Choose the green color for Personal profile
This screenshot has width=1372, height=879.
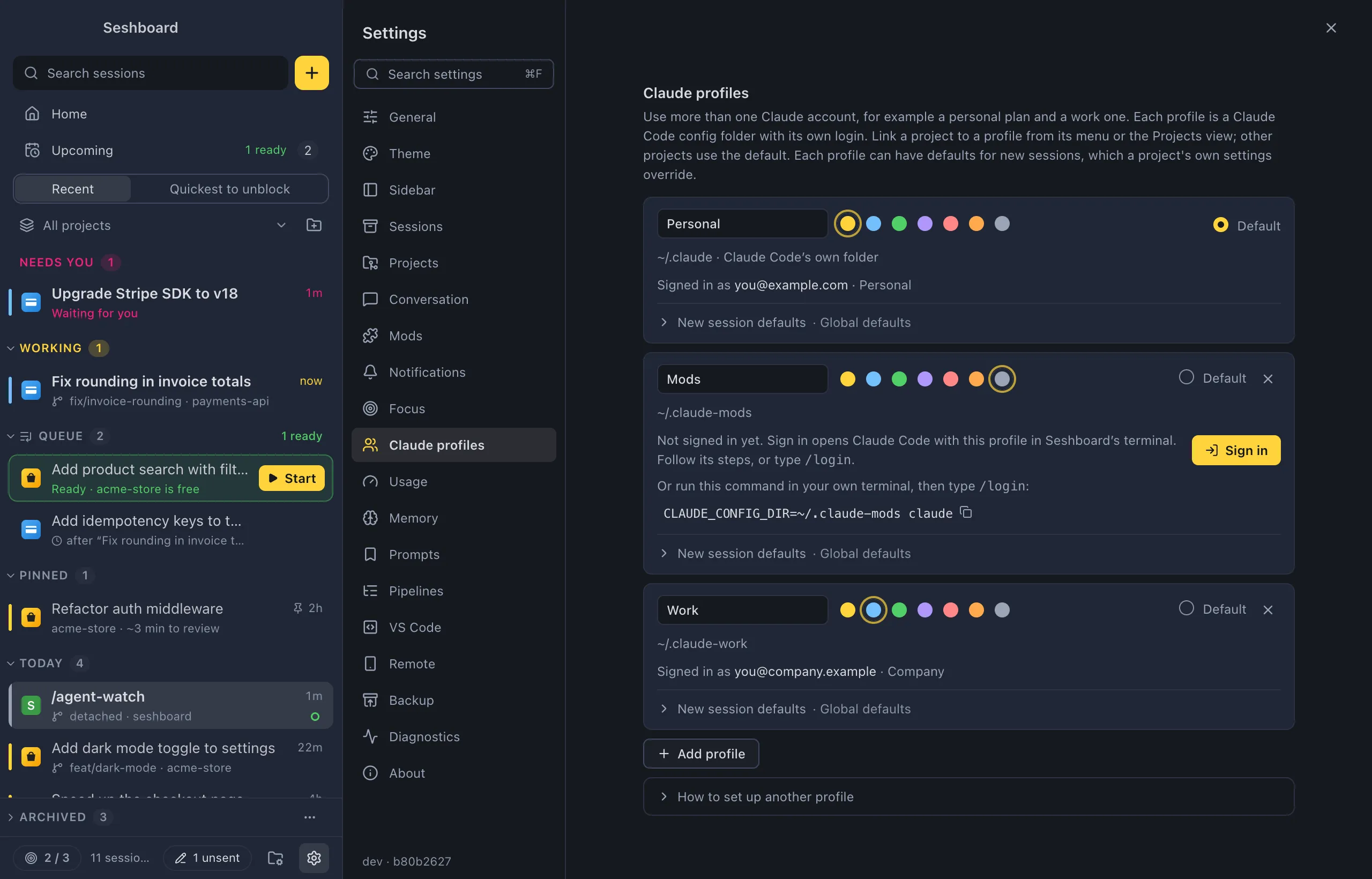[899, 224]
